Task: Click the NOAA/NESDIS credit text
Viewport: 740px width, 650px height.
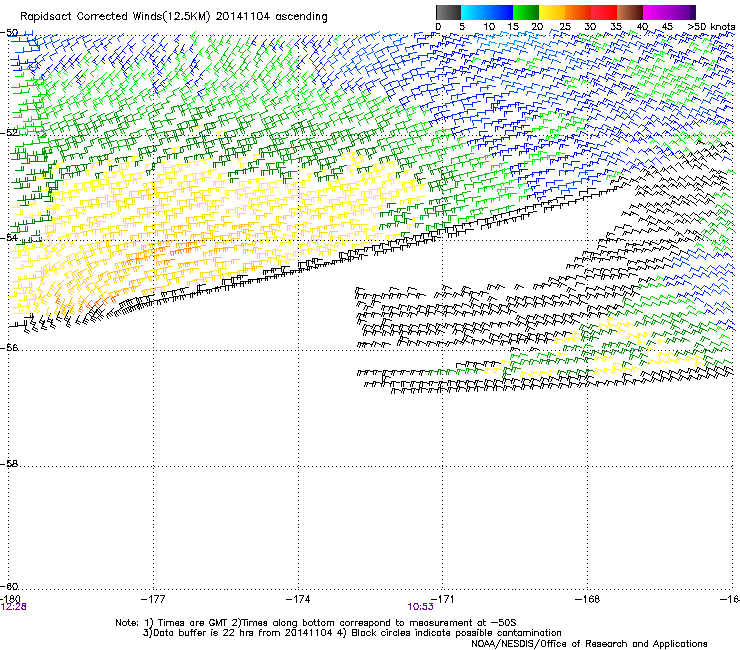Action: [589, 644]
